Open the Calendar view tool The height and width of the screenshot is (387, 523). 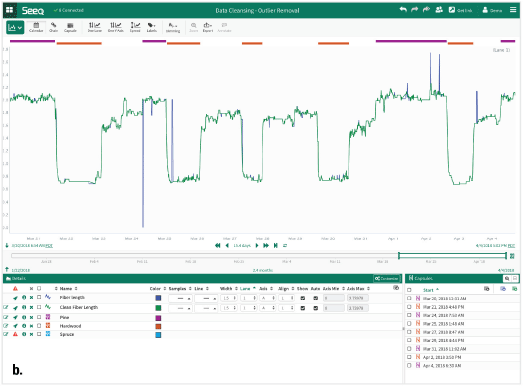pos(36,27)
